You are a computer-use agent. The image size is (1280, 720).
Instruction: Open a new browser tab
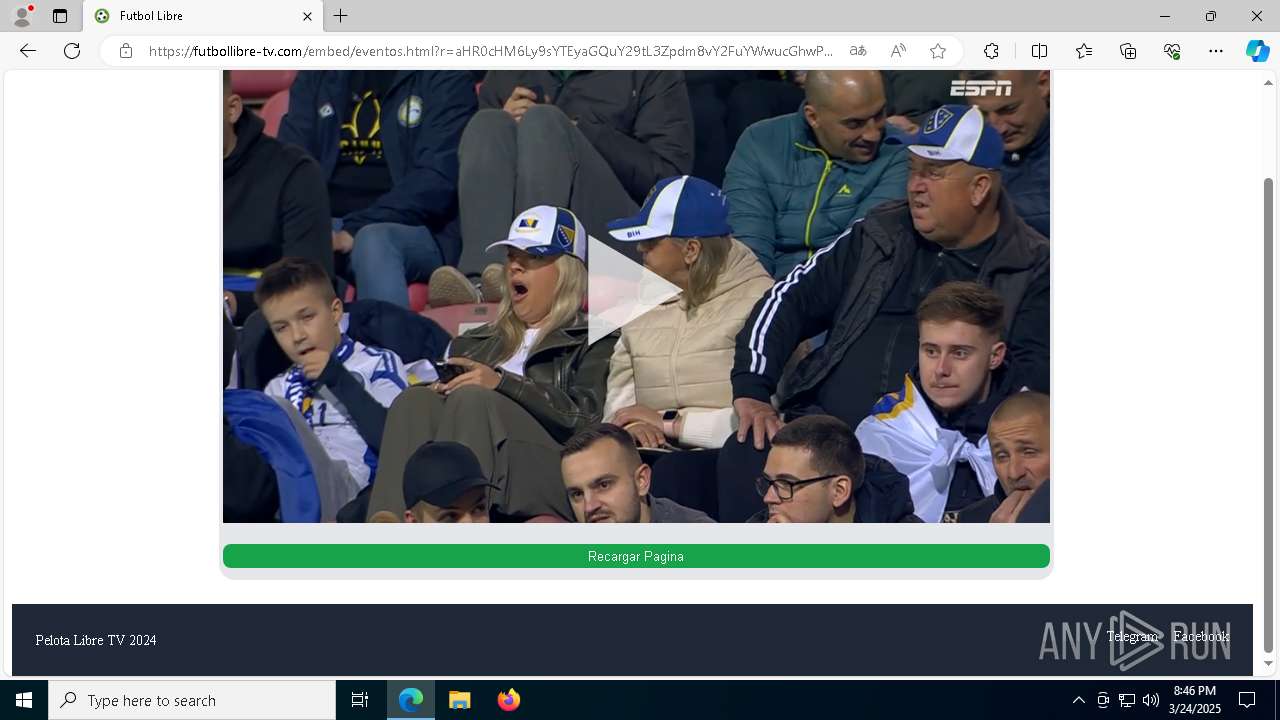(x=341, y=16)
